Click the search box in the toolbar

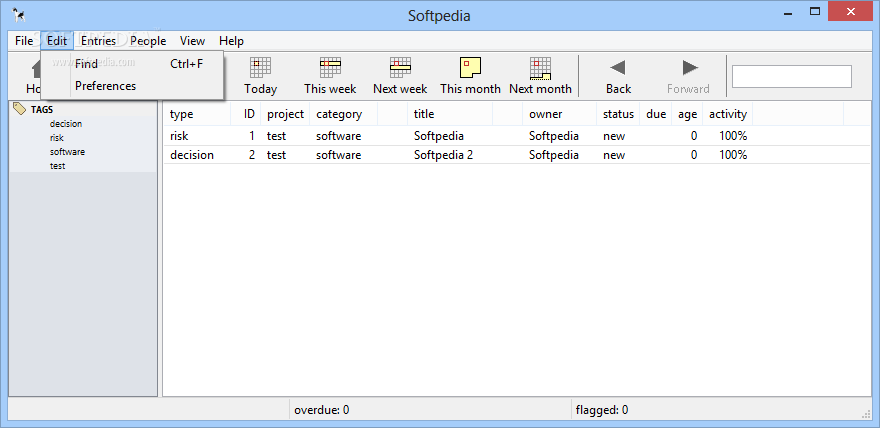(x=791, y=76)
